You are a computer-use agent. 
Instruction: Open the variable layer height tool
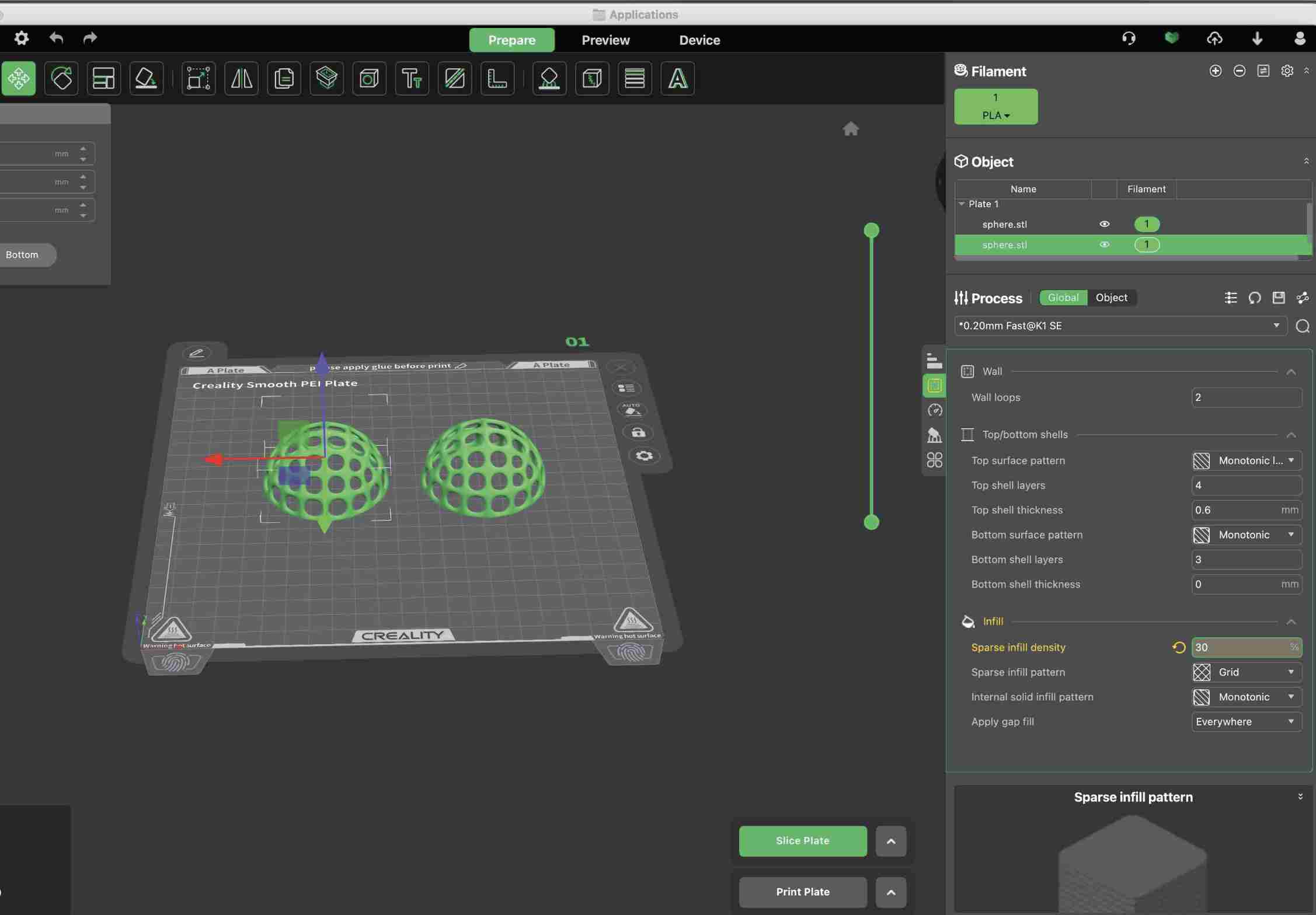tap(635, 78)
